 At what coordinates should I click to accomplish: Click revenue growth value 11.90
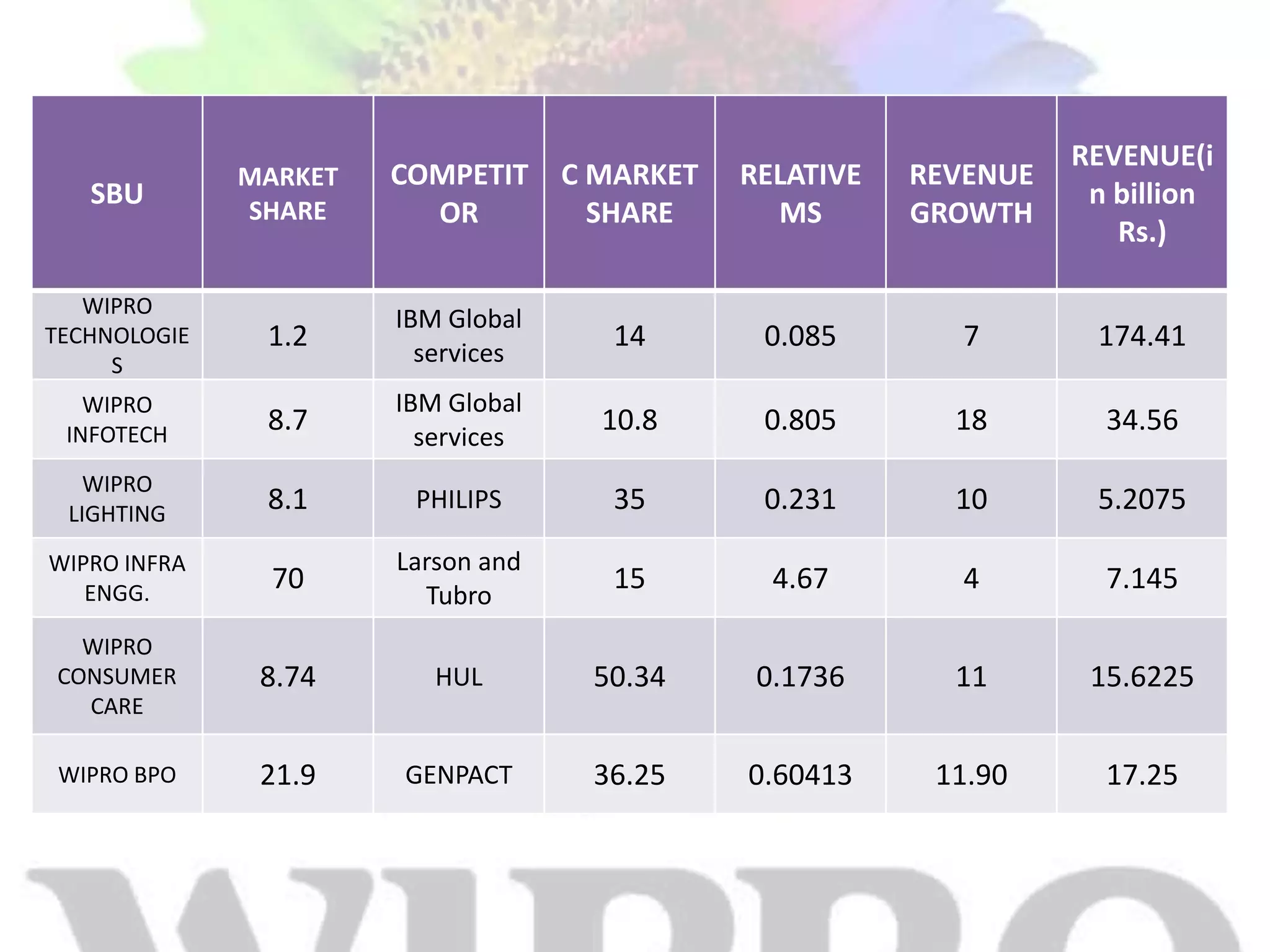click(x=971, y=775)
